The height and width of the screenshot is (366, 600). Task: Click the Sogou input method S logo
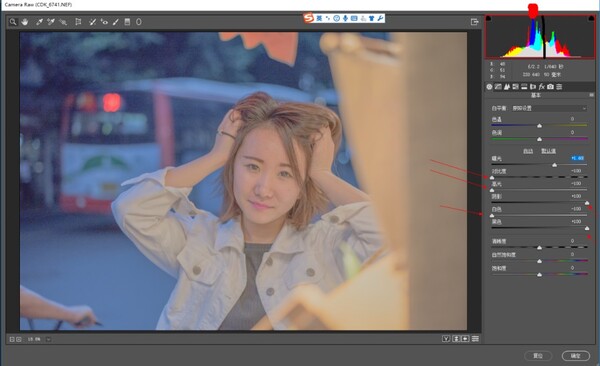pos(309,18)
